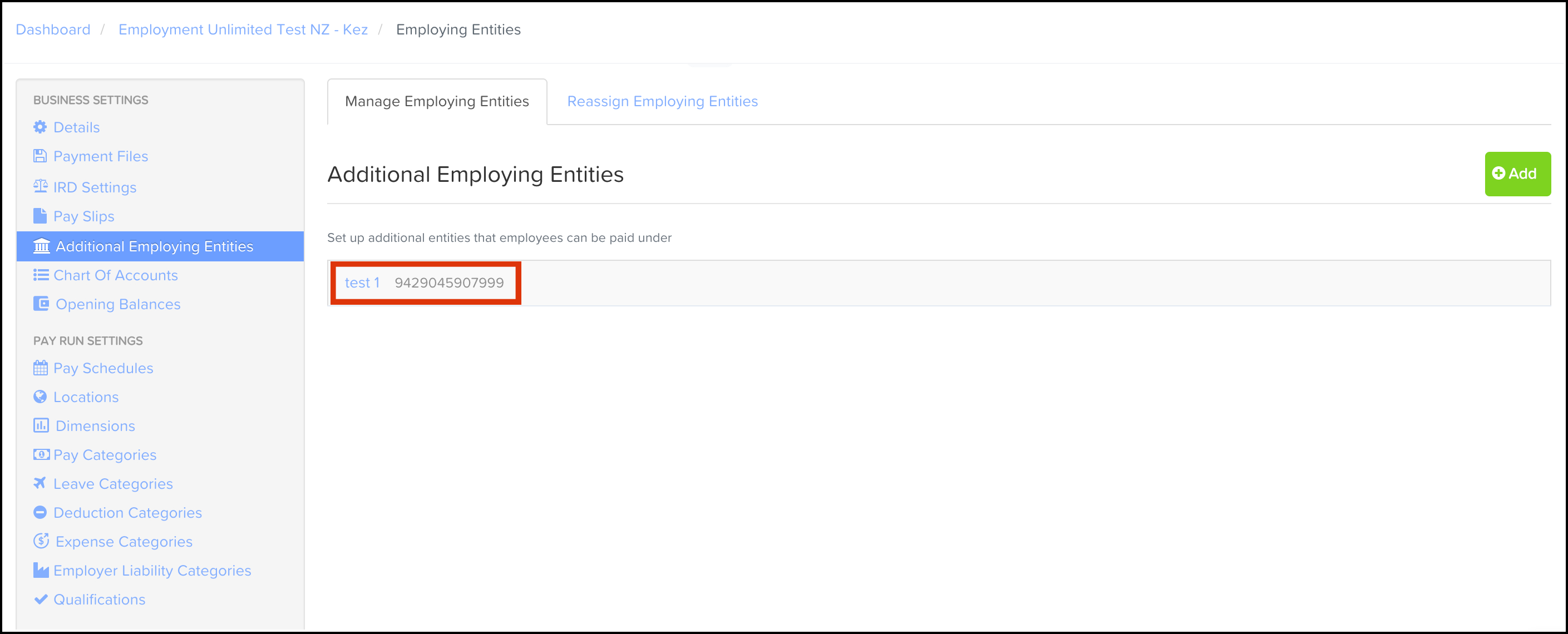Switch to Reassign Employing Entities tab
1568x634 pixels.
(662, 102)
